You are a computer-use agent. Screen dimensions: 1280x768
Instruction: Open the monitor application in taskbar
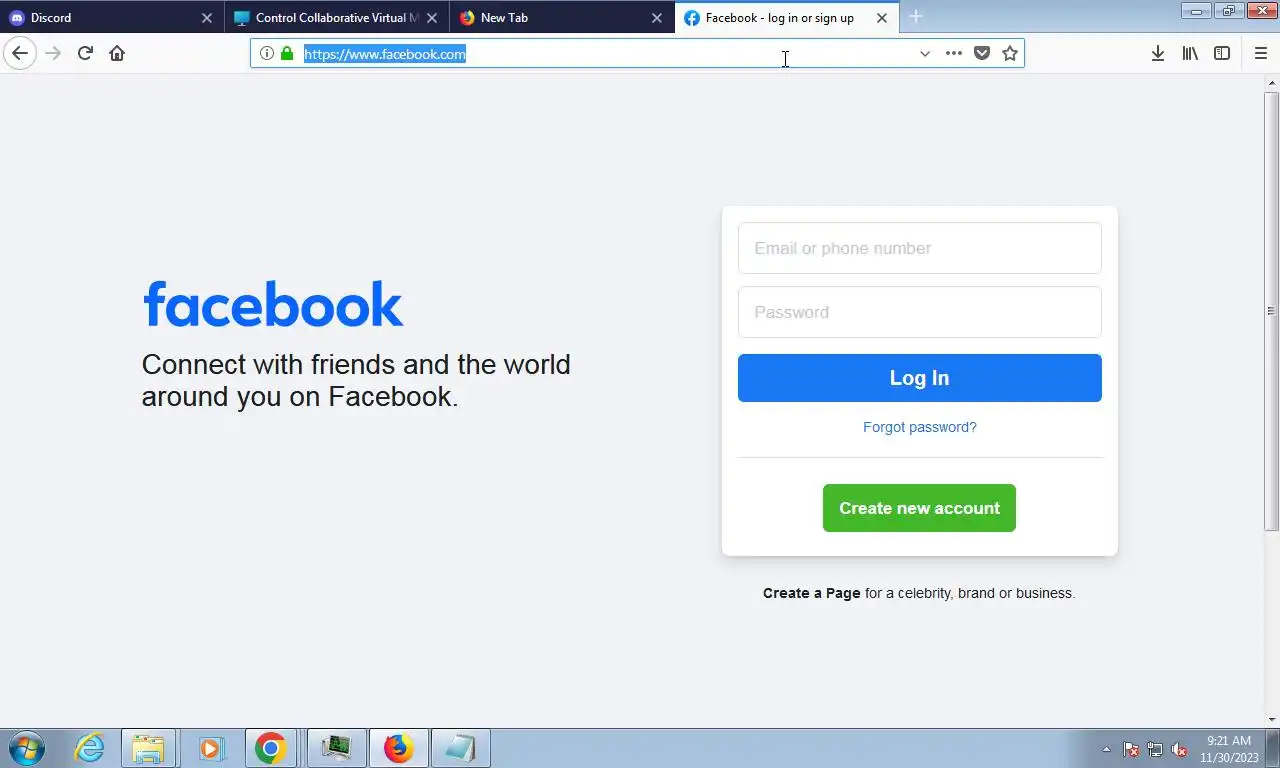click(336, 748)
